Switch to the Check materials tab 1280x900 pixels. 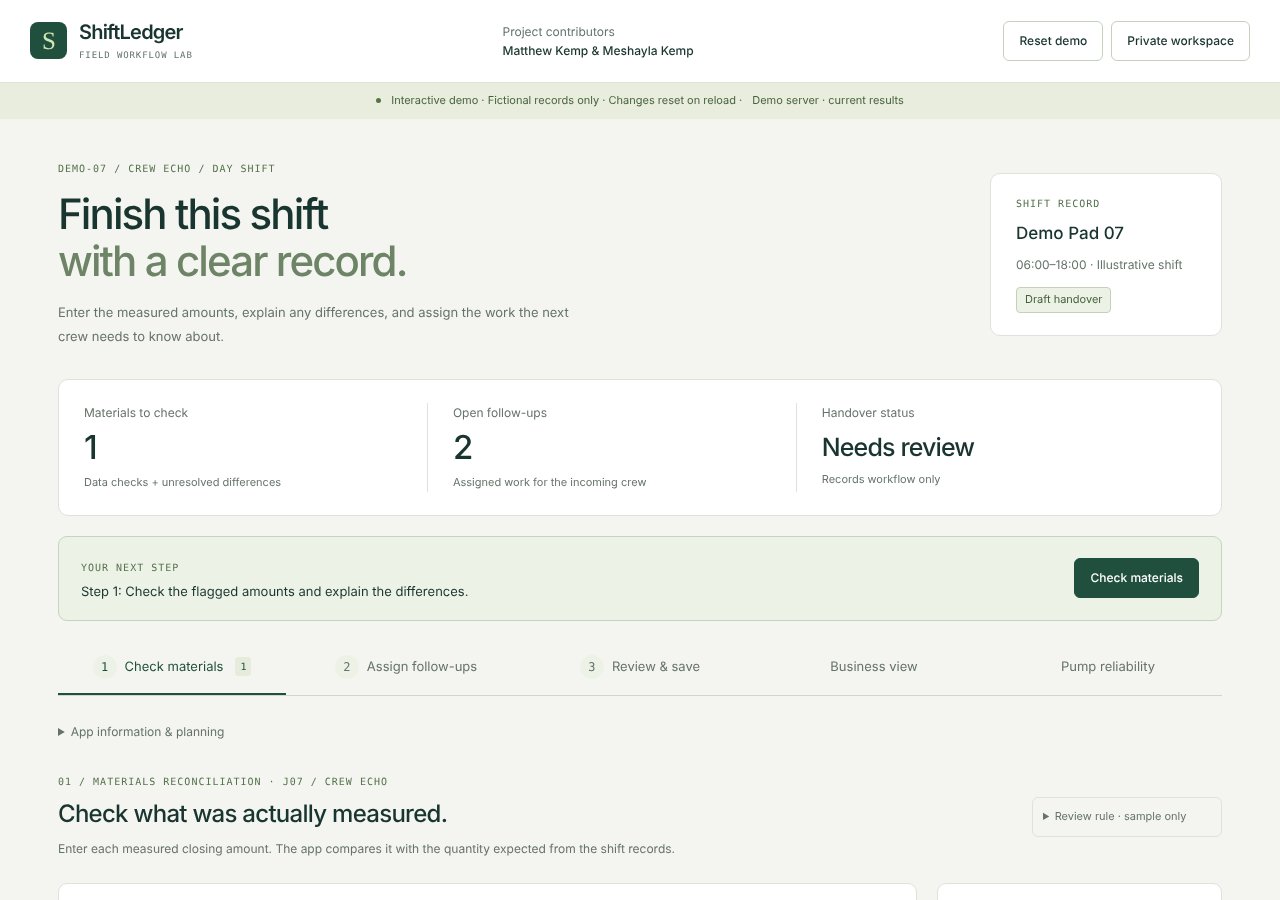pyautogui.click(x=172, y=667)
